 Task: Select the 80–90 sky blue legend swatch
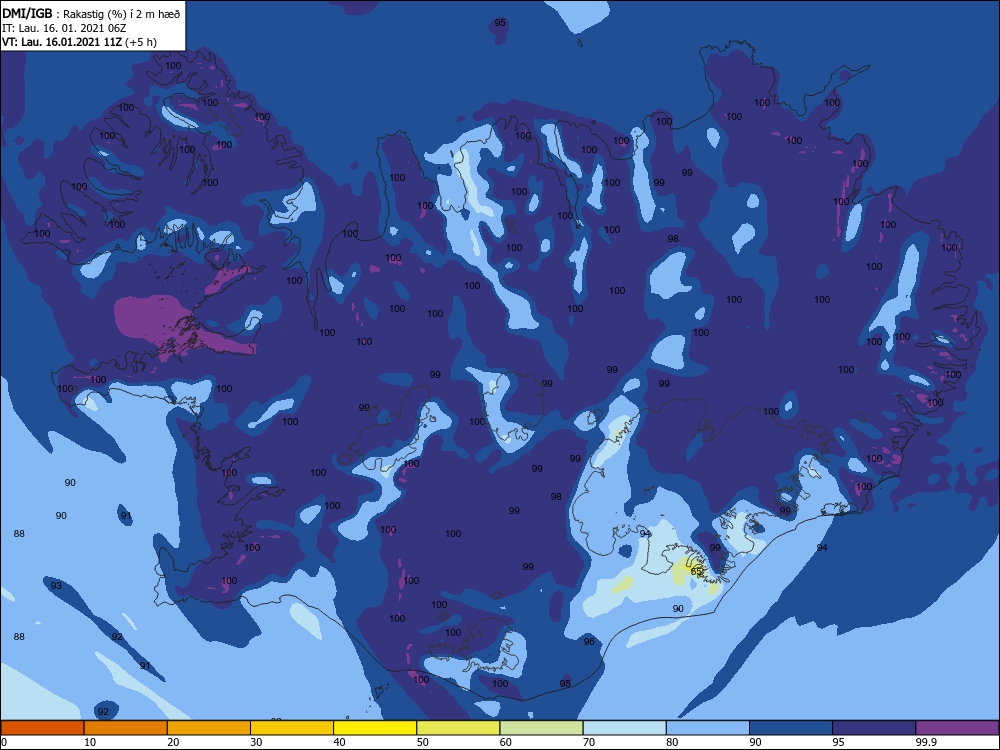(x=708, y=728)
